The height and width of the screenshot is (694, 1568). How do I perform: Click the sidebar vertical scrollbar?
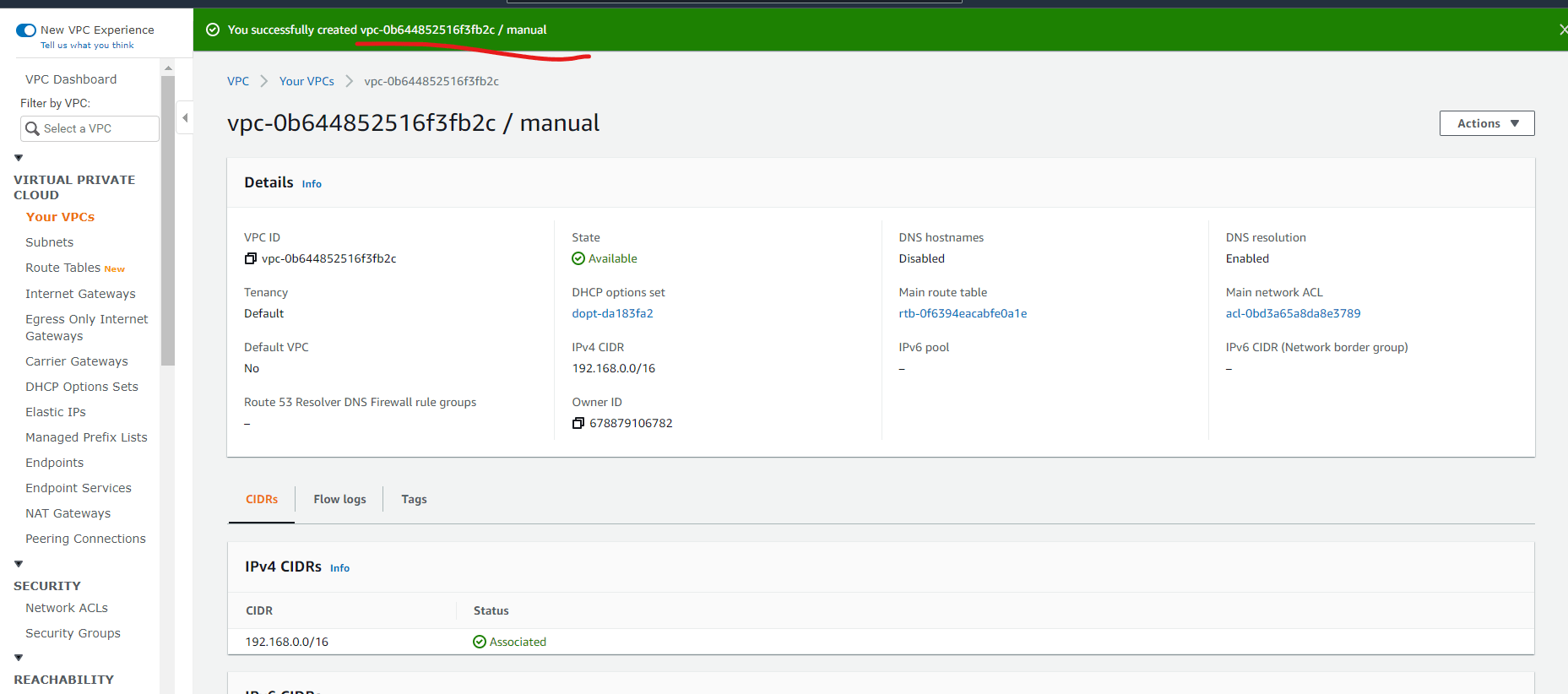tap(167, 220)
